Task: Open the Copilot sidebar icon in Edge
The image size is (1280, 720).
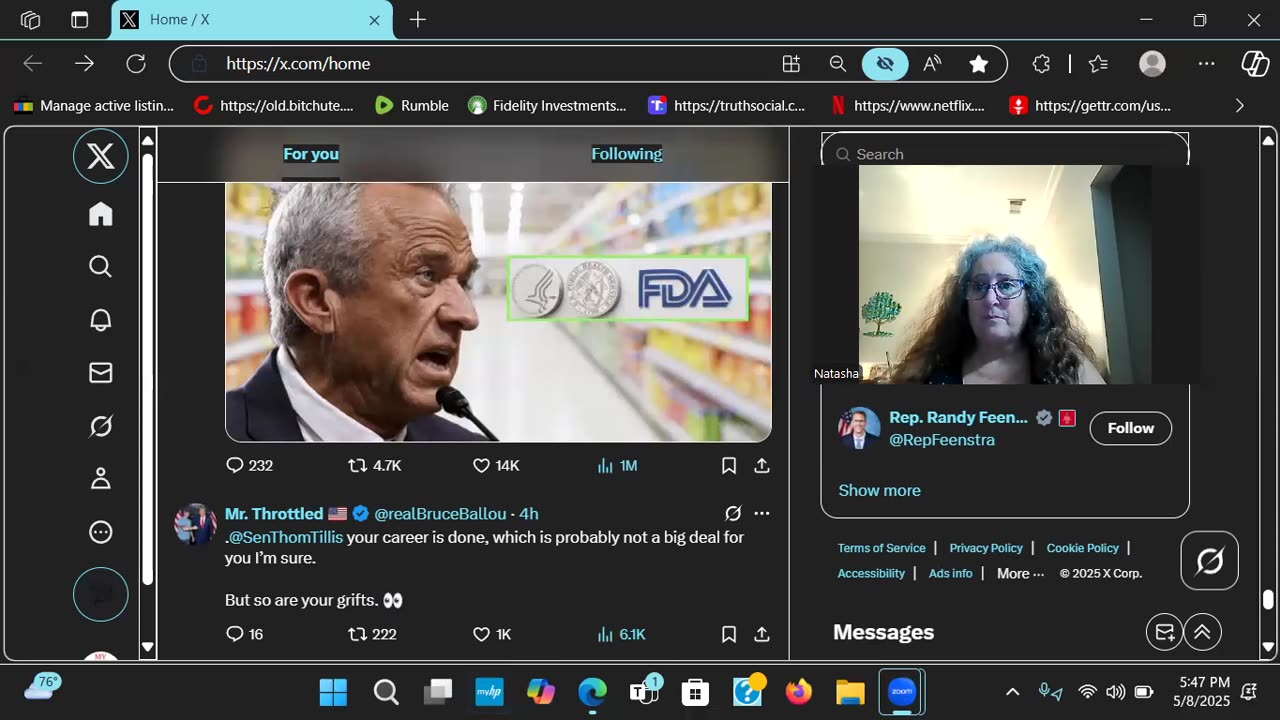Action: pyautogui.click(x=1255, y=64)
